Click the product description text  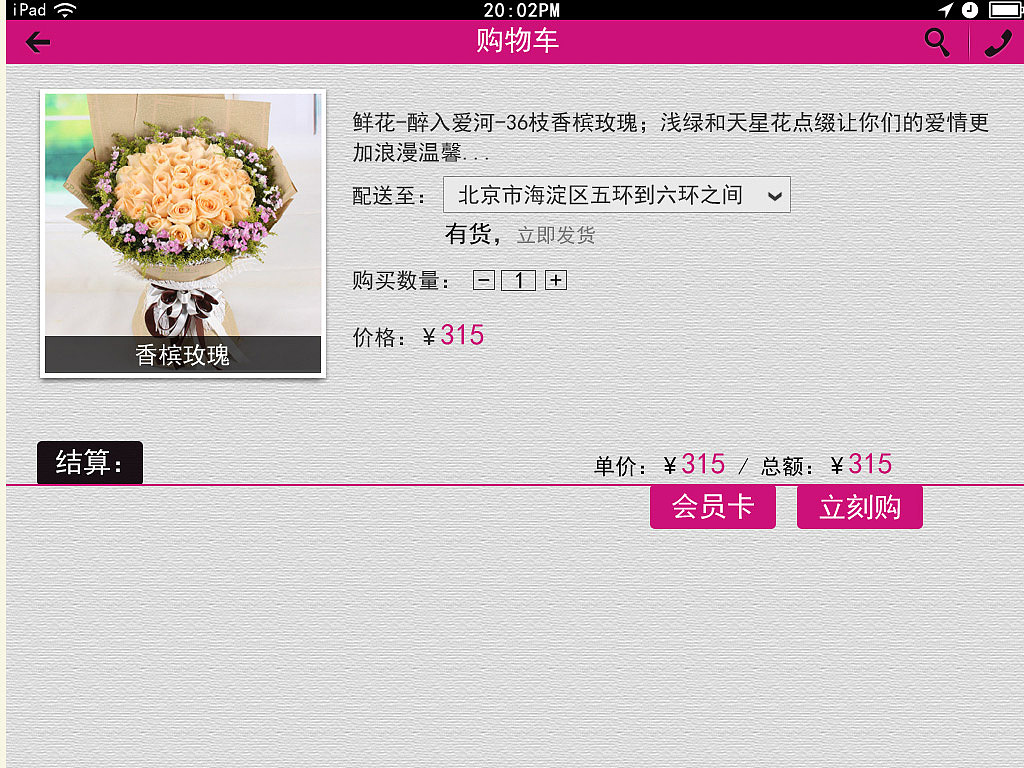(671, 137)
